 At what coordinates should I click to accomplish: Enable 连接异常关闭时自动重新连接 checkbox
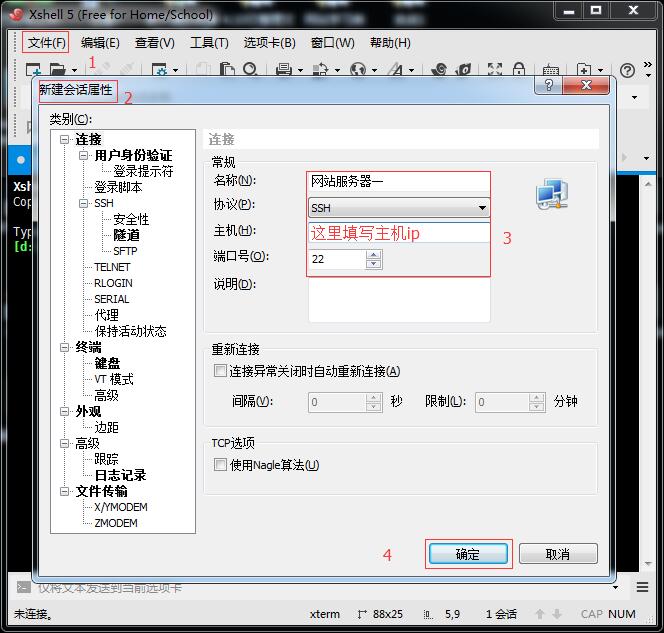[x=220, y=371]
